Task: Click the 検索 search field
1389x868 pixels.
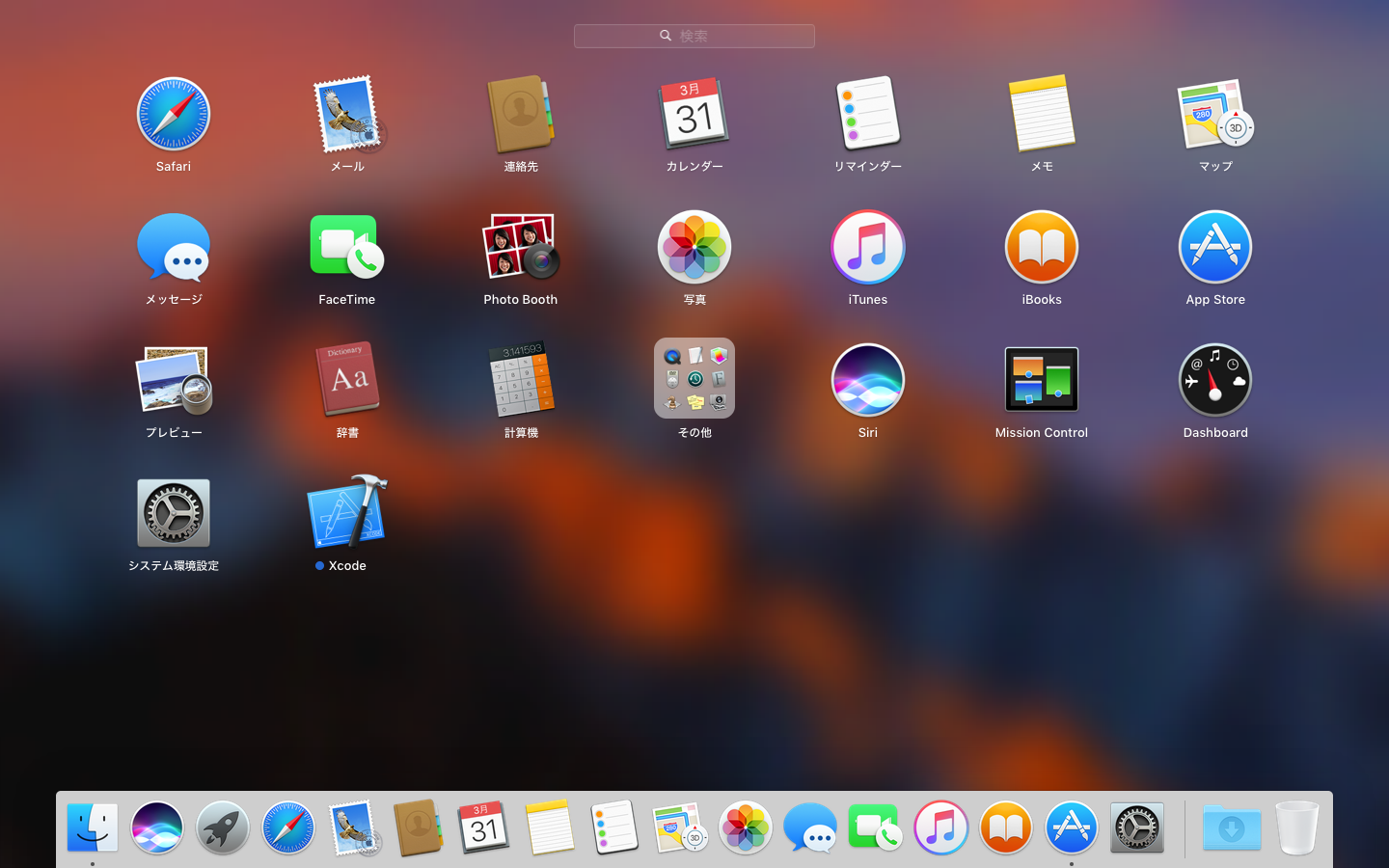Action: (694, 36)
